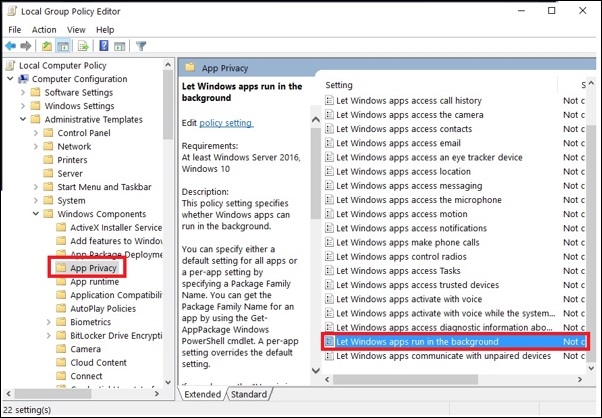Click the policy icon beside 'access motion'
This screenshot has width=602, height=418.
pos(329,214)
